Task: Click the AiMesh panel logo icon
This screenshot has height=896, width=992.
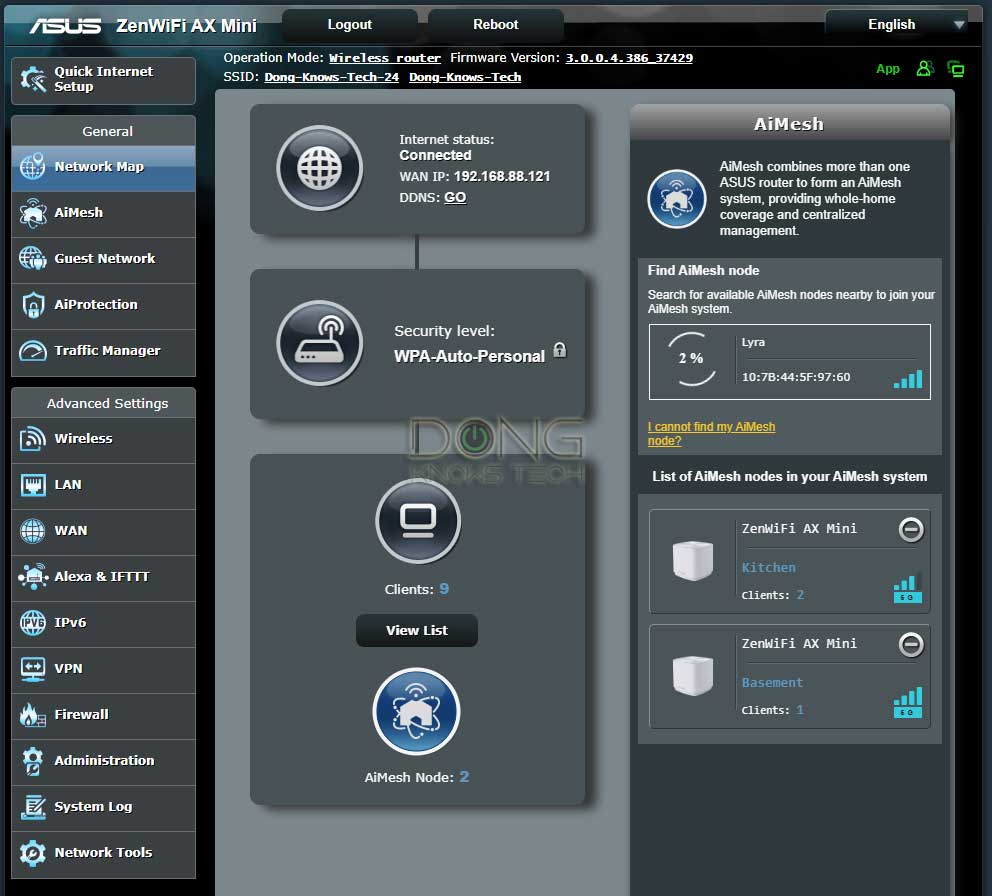Action: click(x=676, y=199)
